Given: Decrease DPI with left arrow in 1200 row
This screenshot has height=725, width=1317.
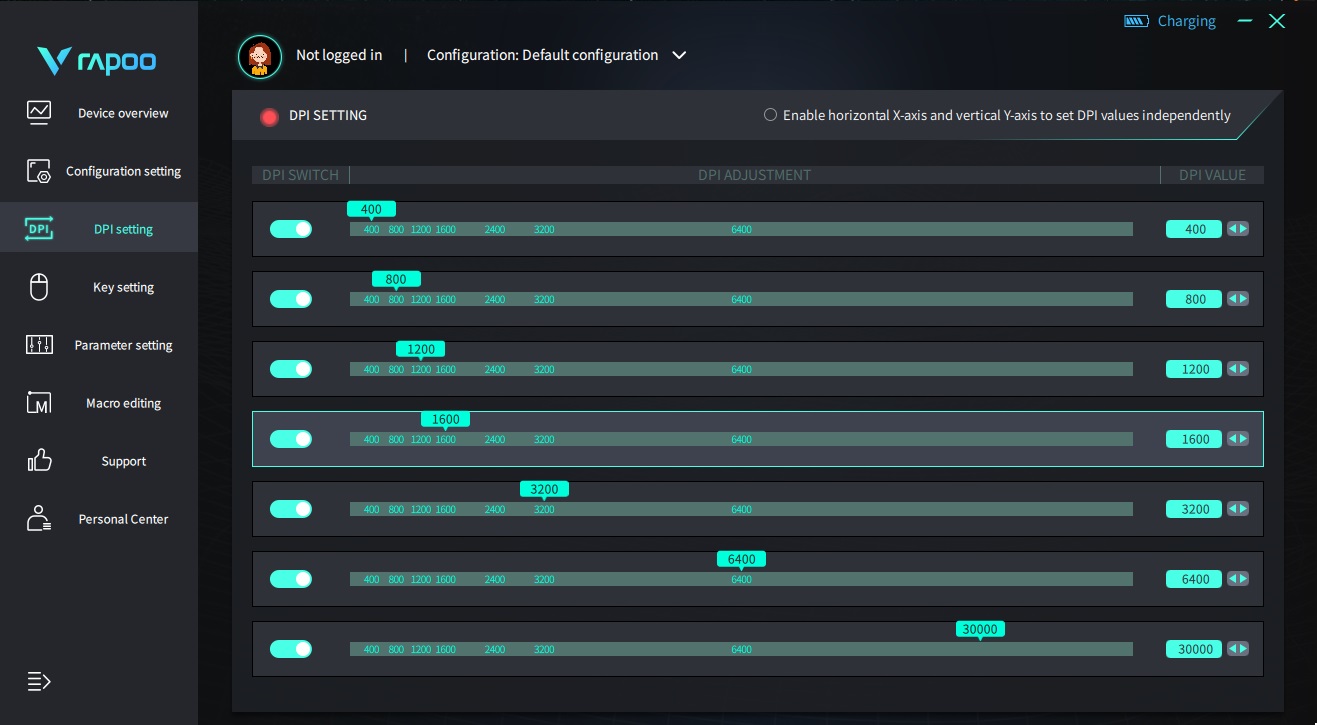Looking at the screenshot, I should tap(1233, 369).
